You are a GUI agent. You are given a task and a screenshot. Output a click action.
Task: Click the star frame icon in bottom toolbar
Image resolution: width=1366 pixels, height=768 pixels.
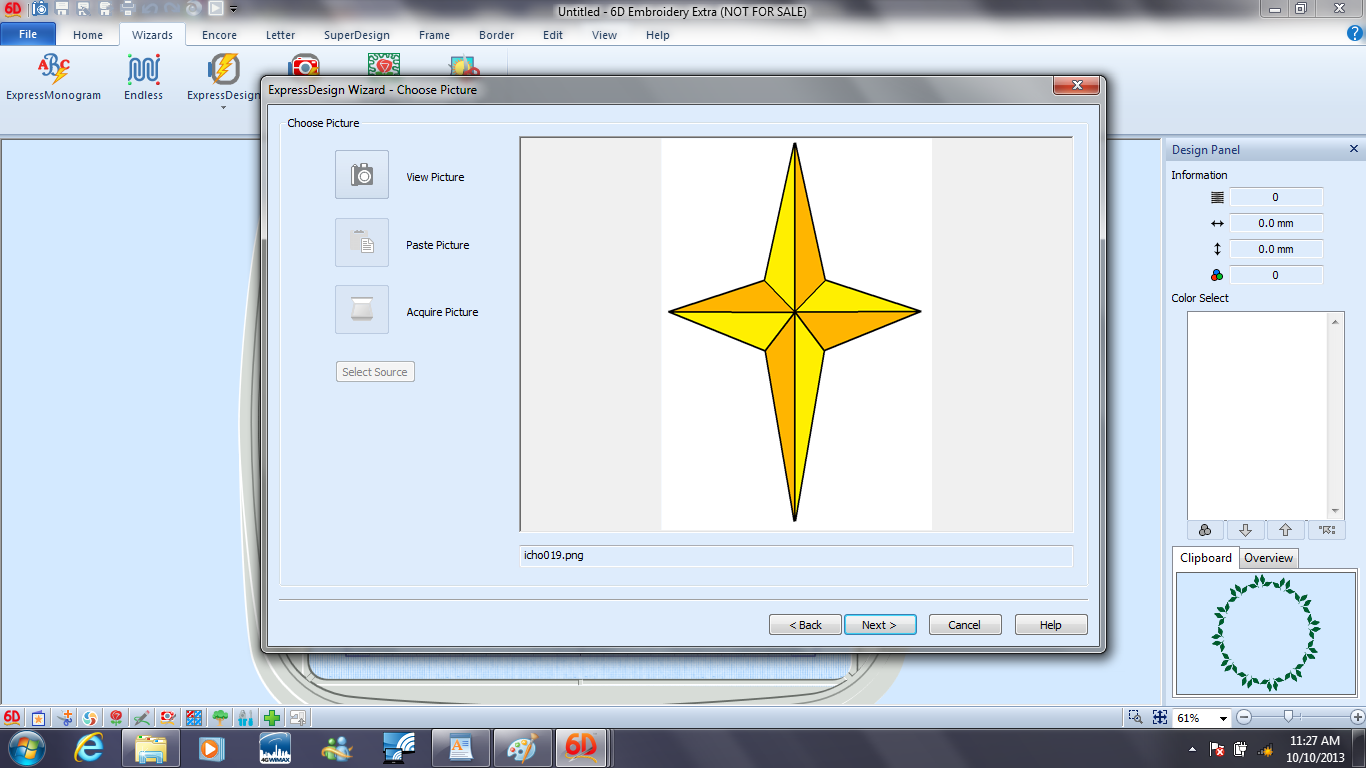(x=38, y=717)
